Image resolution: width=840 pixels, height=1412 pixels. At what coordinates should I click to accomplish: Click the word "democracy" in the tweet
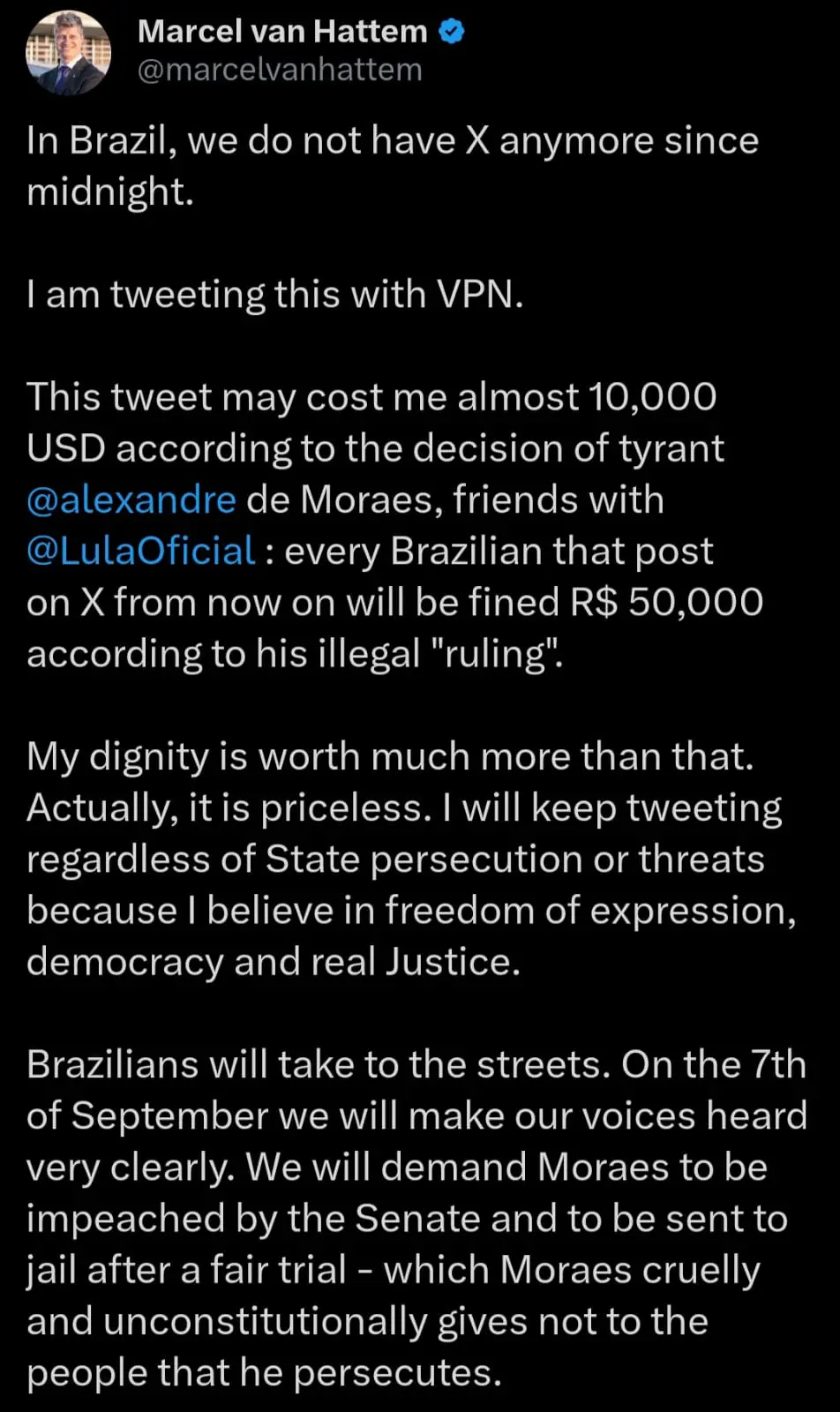coord(124,962)
